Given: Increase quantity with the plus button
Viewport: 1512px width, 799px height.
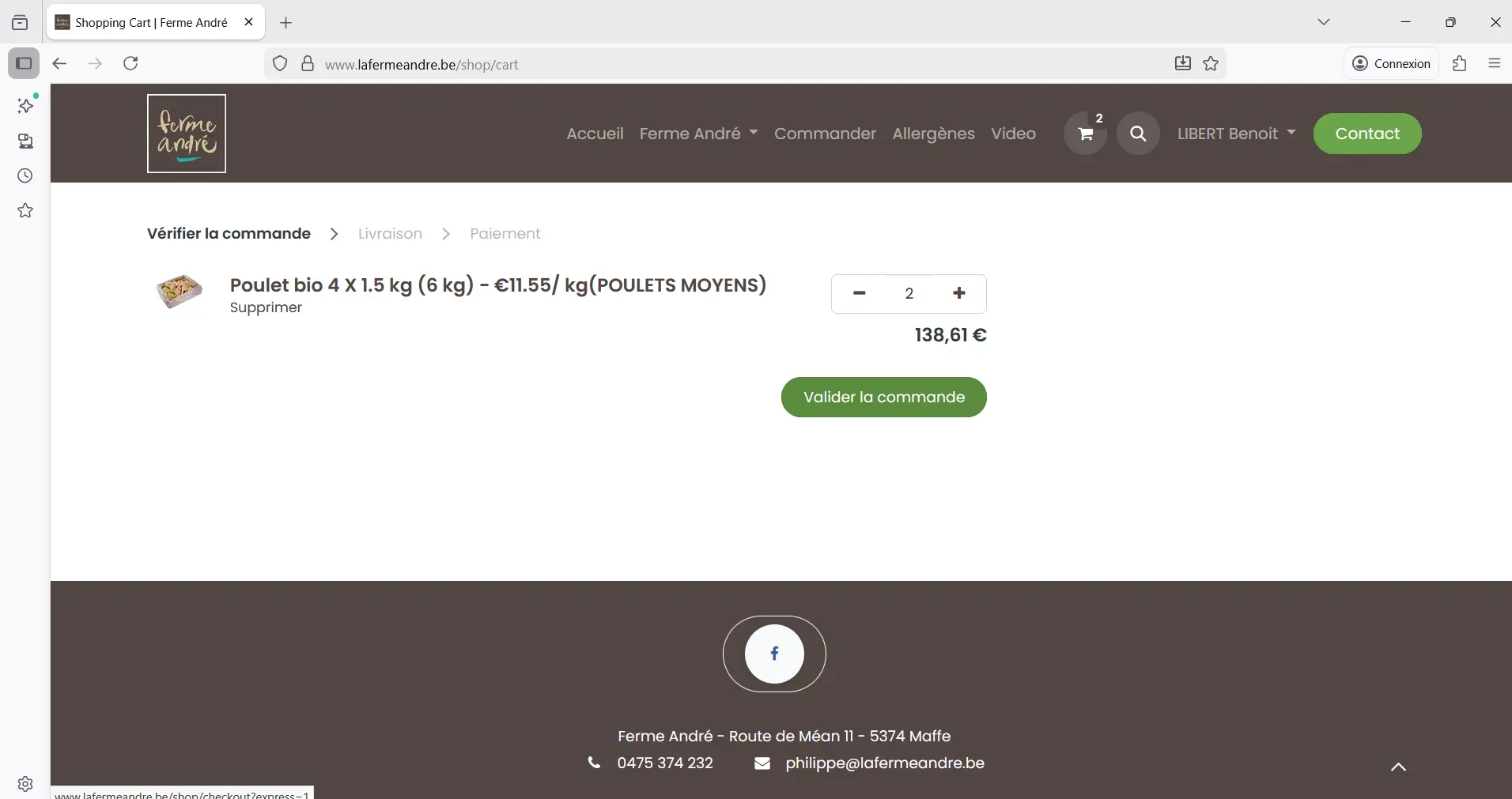Looking at the screenshot, I should coord(959,293).
